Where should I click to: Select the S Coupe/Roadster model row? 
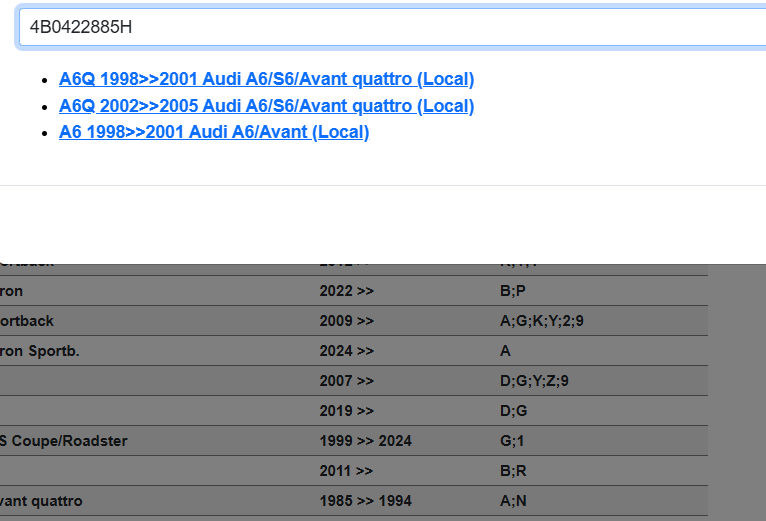63,441
